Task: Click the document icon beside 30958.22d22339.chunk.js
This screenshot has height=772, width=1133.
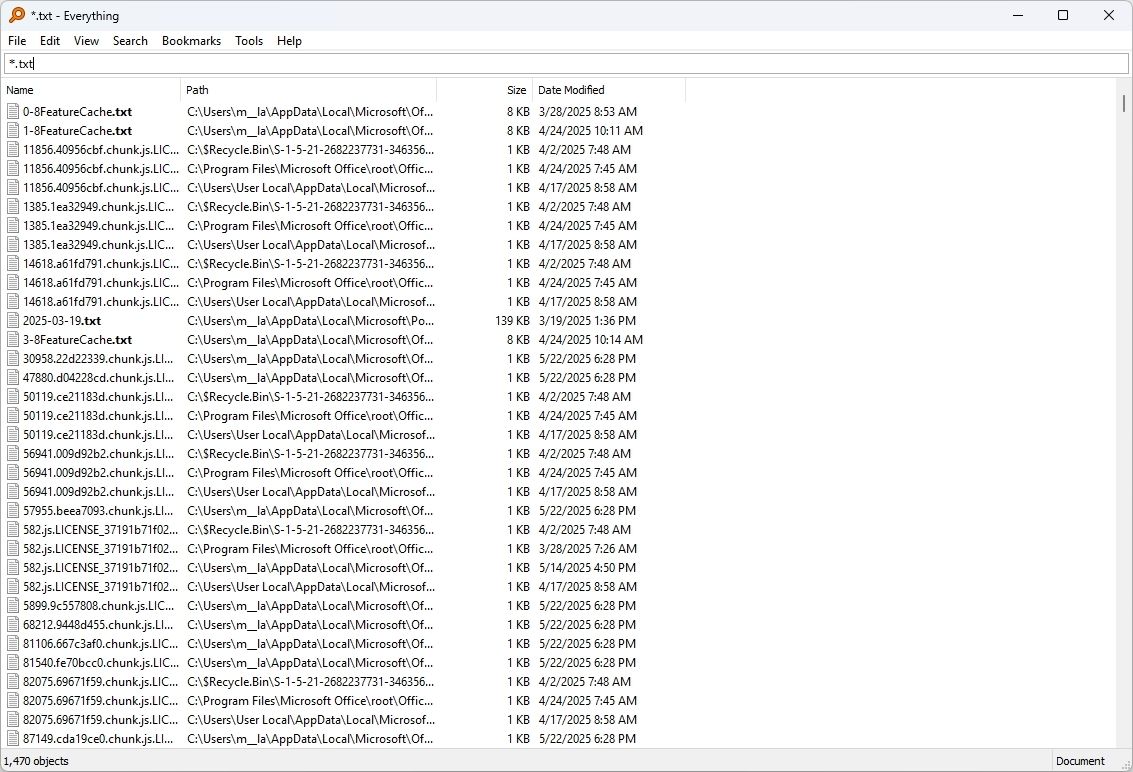Action: coord(12,358)
